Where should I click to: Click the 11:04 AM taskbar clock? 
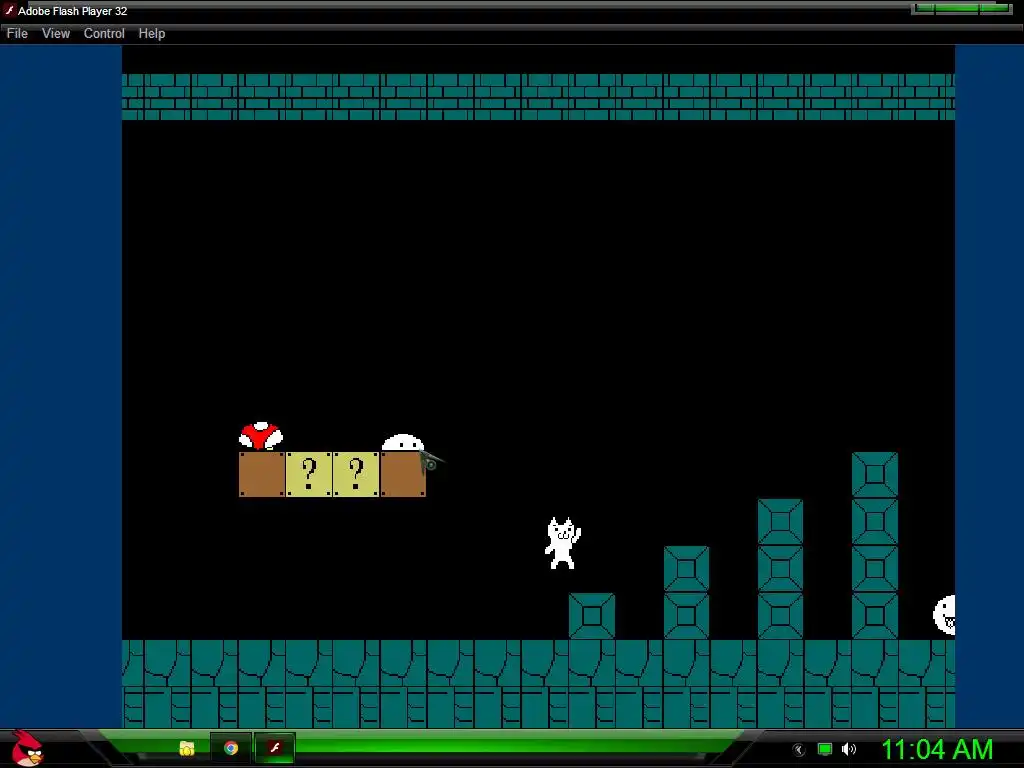click(937, 749)
